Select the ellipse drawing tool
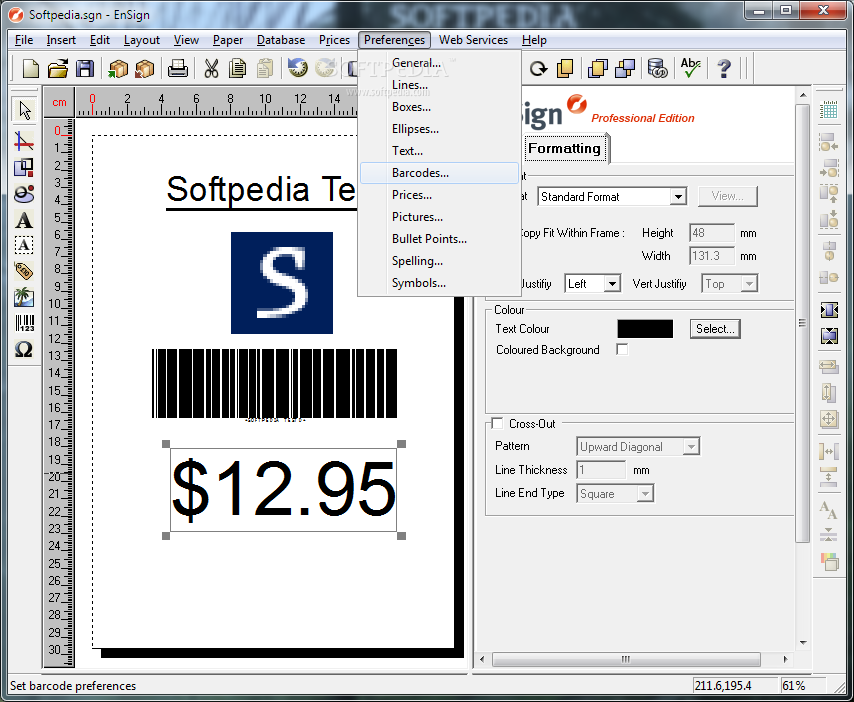Screen dimensions: 854x702 point(24,194)
